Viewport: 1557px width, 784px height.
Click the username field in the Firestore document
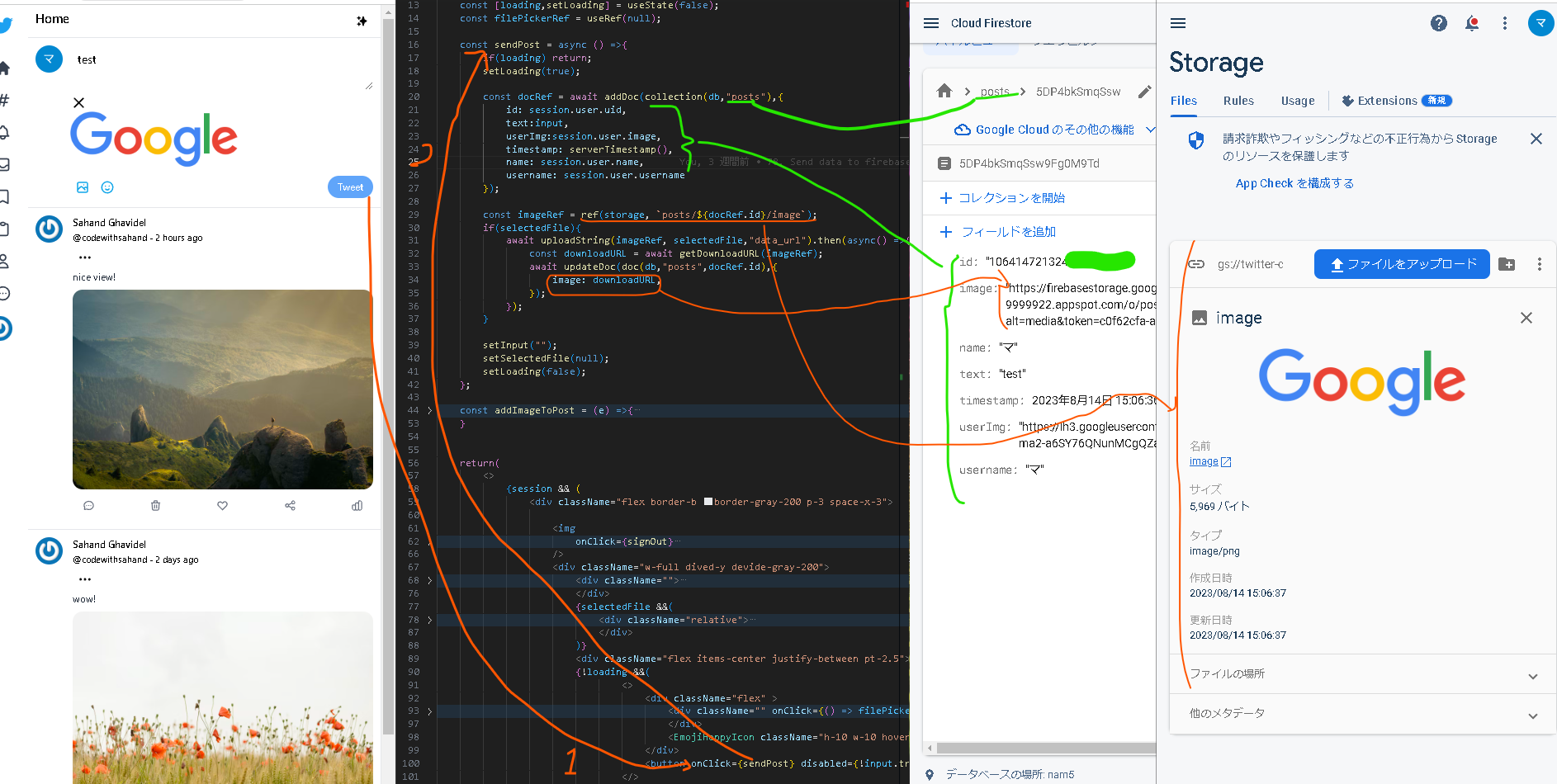click(x=1001, y=470)
